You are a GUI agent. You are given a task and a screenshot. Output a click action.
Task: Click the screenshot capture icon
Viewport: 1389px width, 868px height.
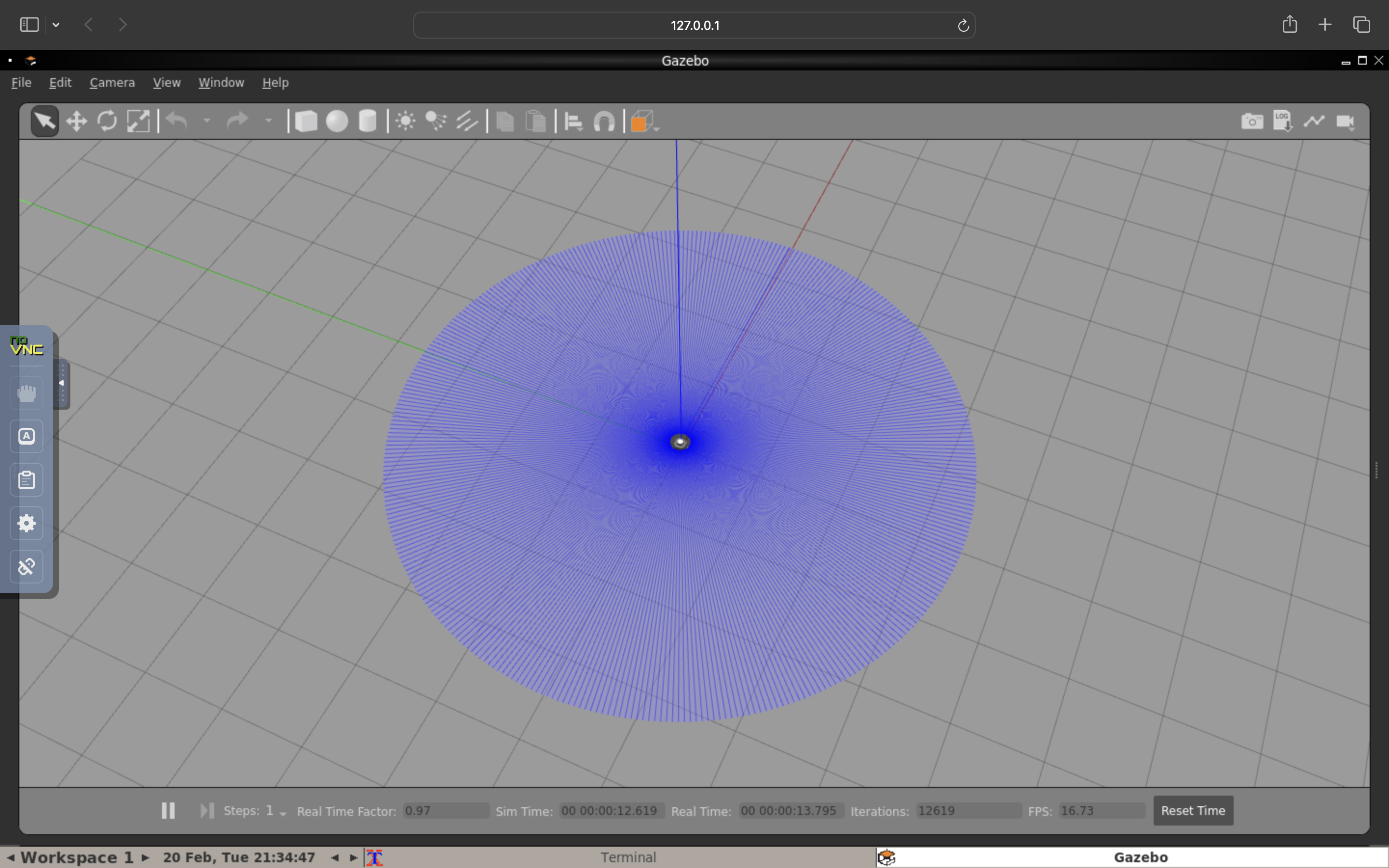tap(1251, 121)
